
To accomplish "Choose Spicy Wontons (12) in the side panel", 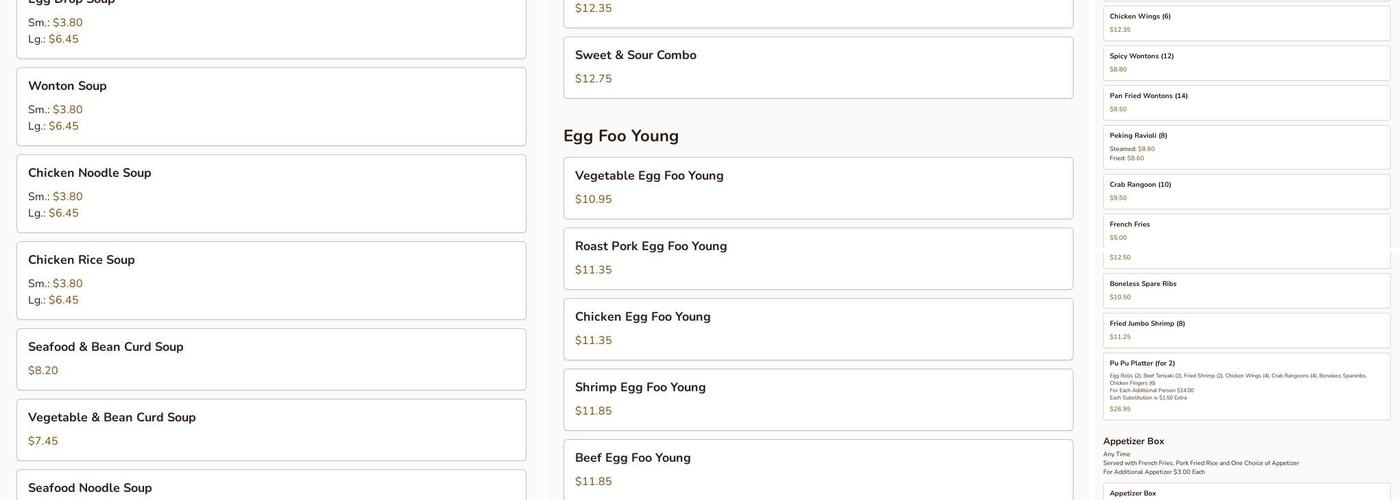I will click(x=1246, y=63).
